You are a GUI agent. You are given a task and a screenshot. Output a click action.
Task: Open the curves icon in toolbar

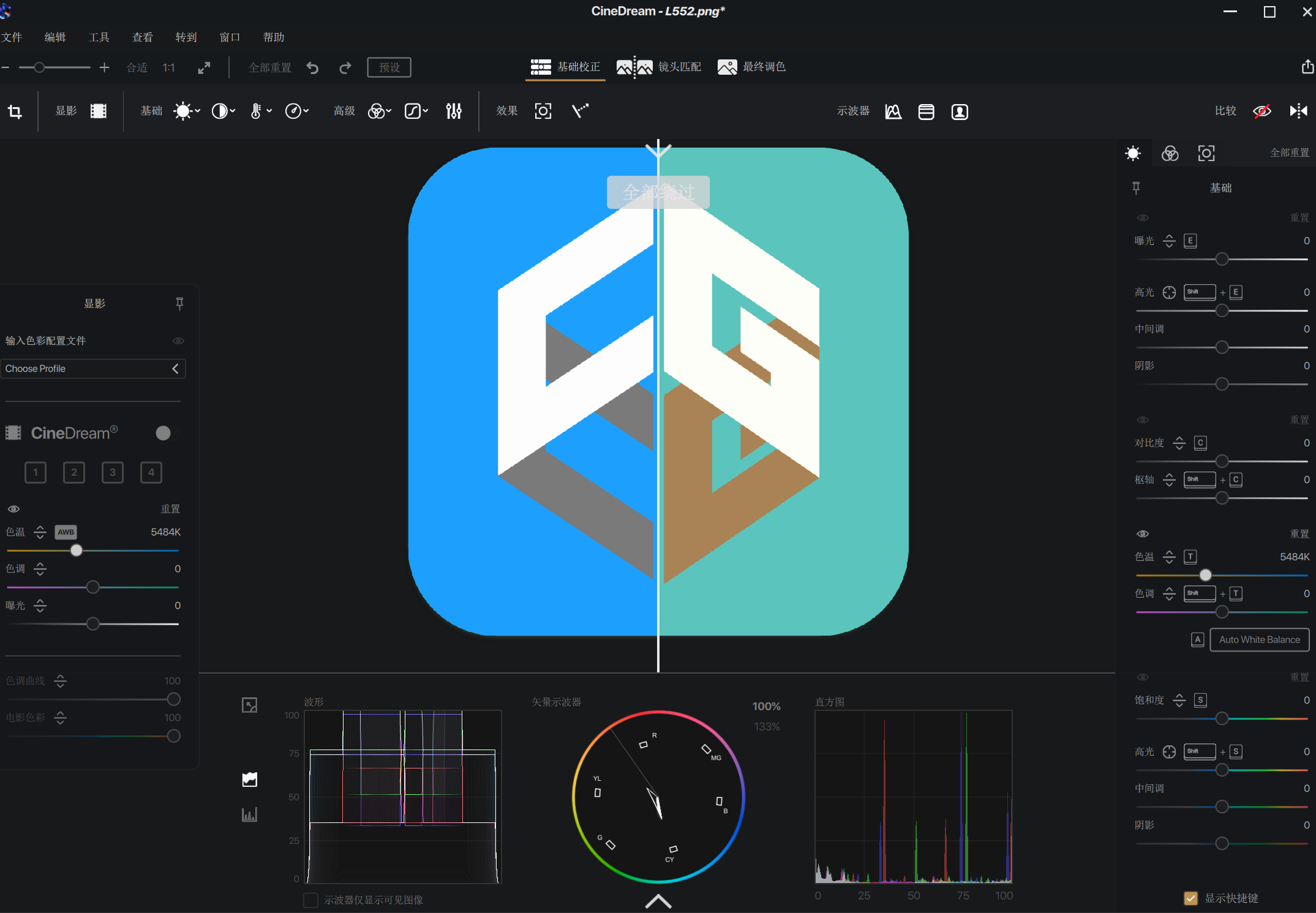point(413,111)
